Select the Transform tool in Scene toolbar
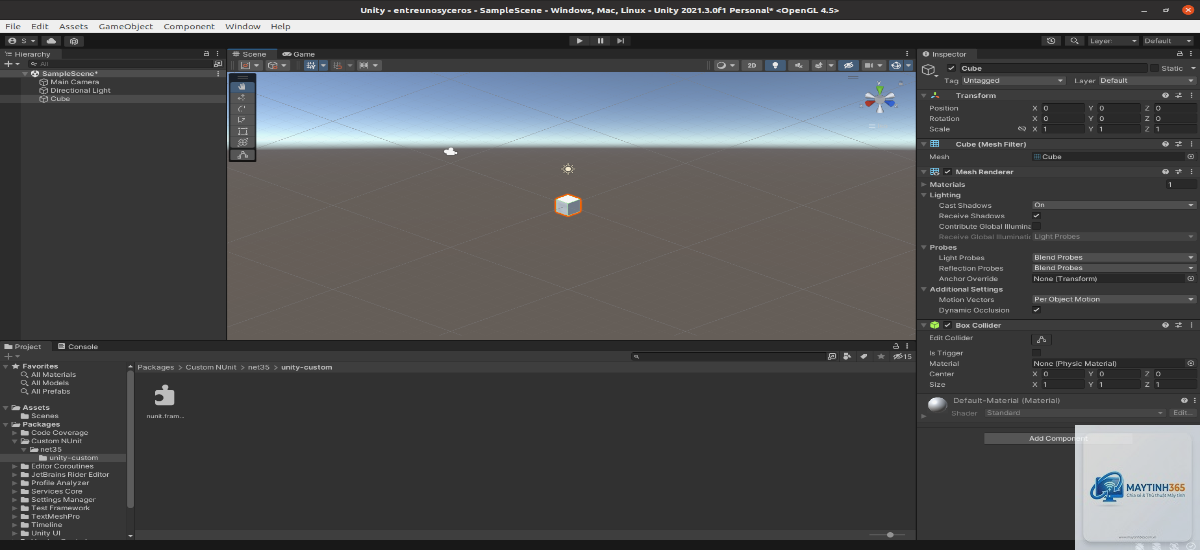Image resolution: width=1200 pixels, height=550 pixels. 242,142
